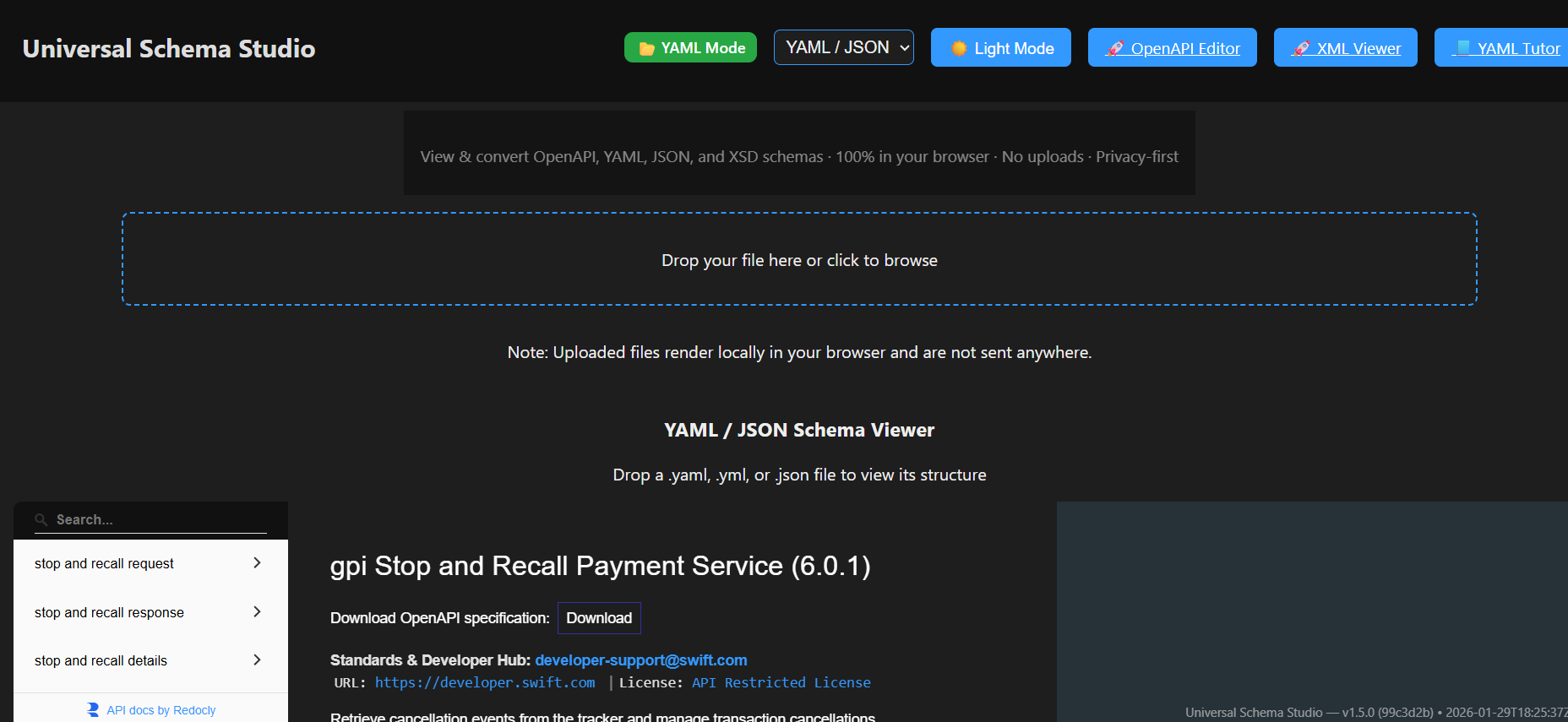The image size is (1568, 722).
Task: Select 'stop and recall request' sidebar item
Action: [150, 563]
